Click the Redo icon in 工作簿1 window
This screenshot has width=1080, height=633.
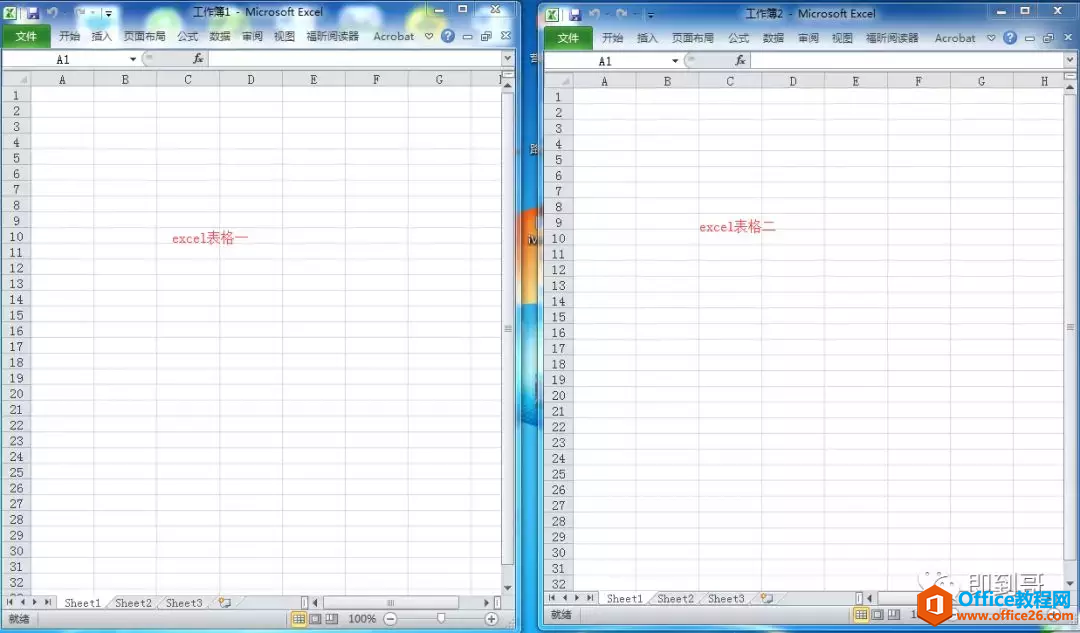click(x=79, y=12)
